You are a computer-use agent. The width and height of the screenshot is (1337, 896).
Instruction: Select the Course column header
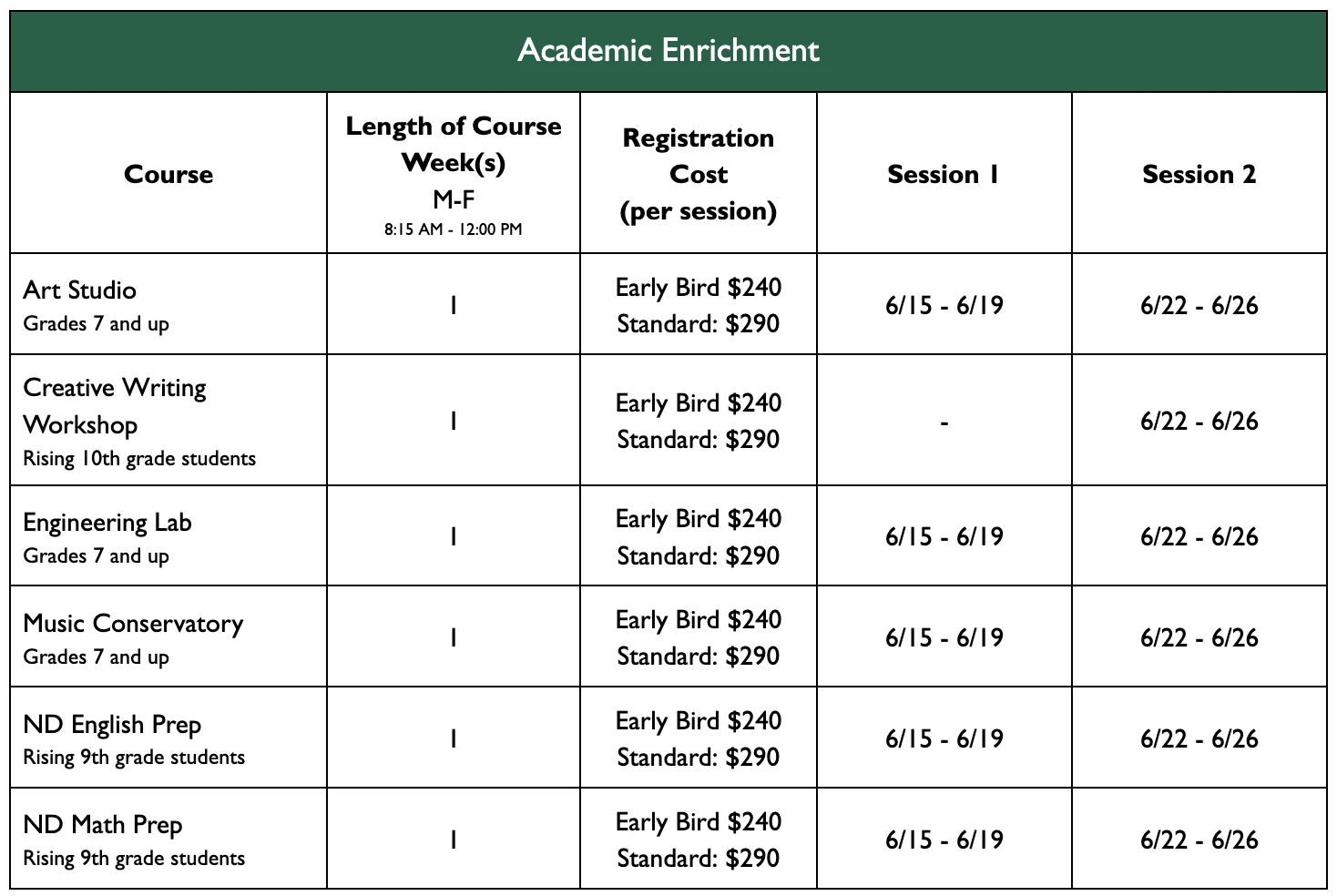168,174
